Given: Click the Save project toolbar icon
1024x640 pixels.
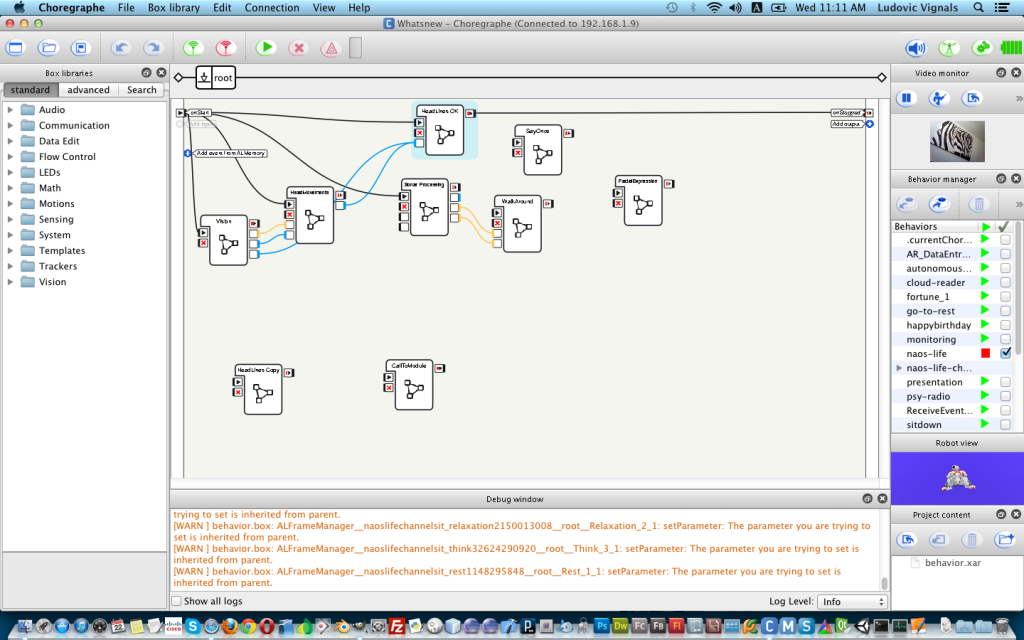Looking at the screenshot, I should [80, 48].
